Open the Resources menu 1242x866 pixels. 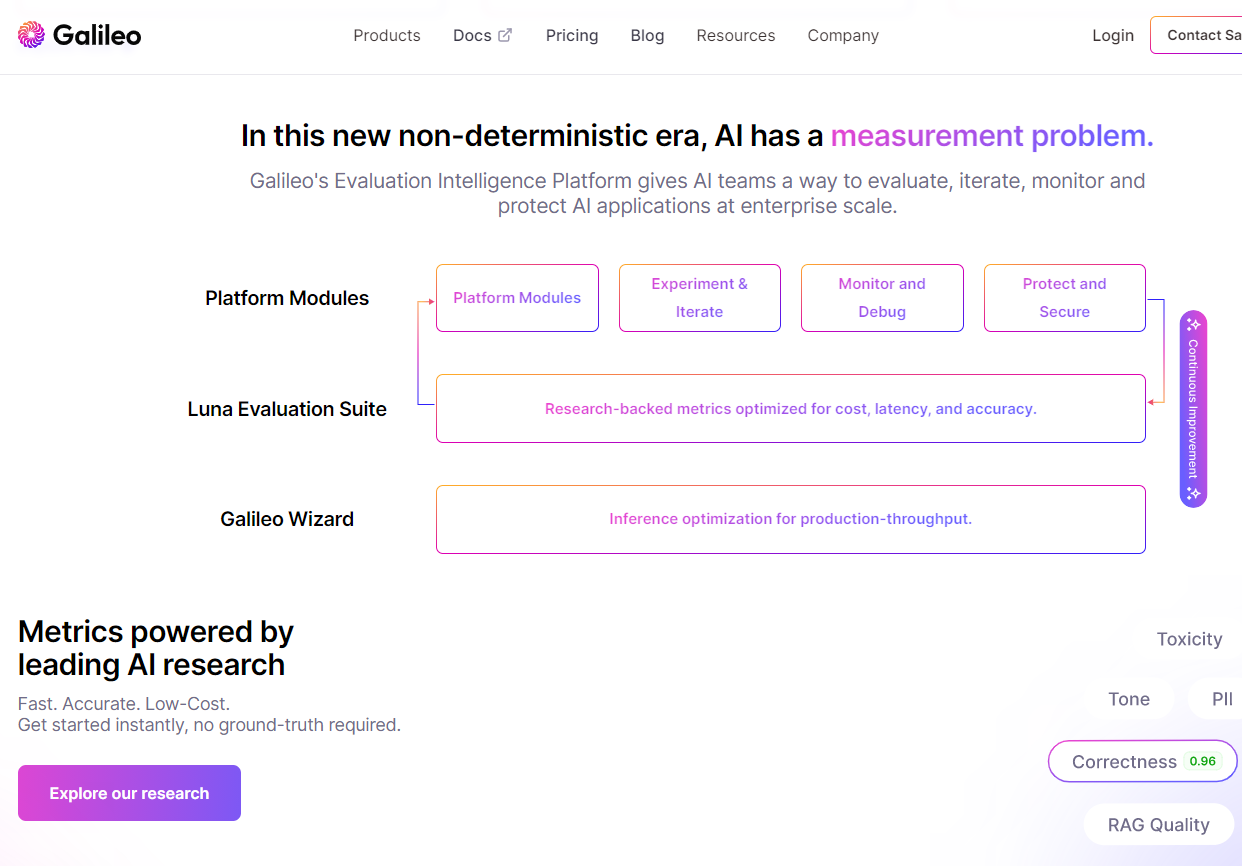(735, 35)
